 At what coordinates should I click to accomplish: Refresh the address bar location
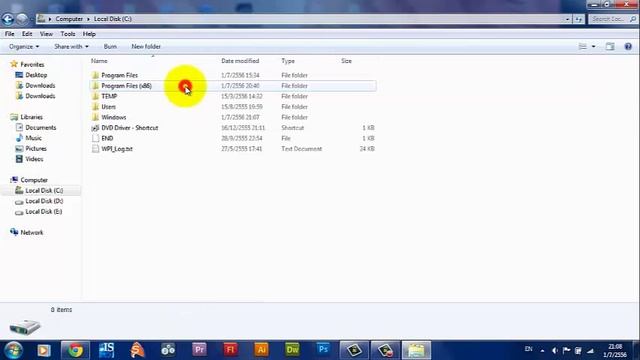pos(579,19)
